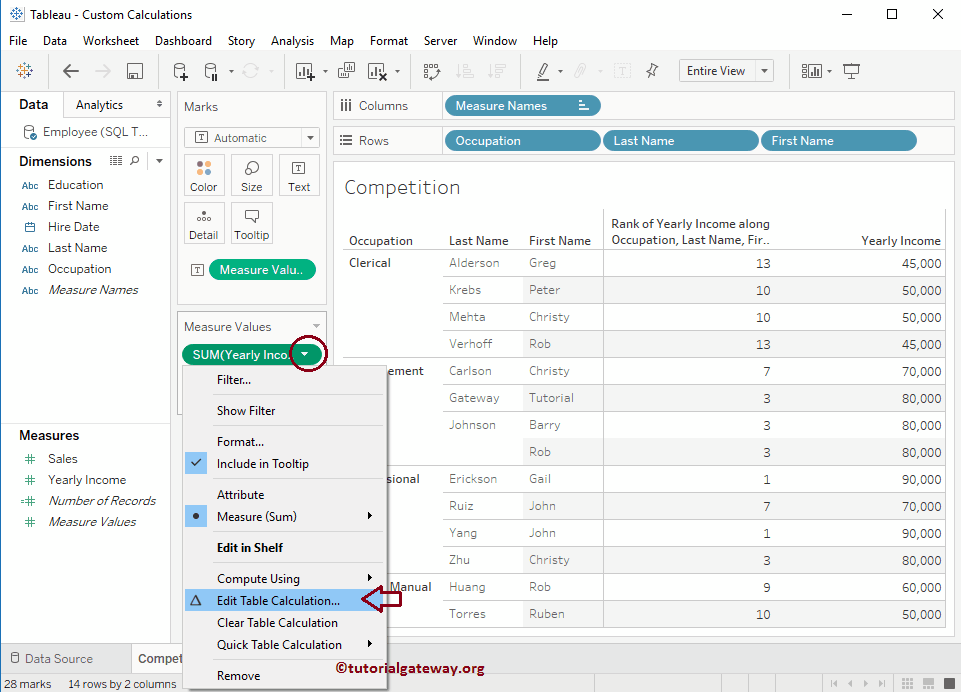Open the Size property on the Marks card
961x692 pixels.
pyautogui.click(x=251, y=175)
